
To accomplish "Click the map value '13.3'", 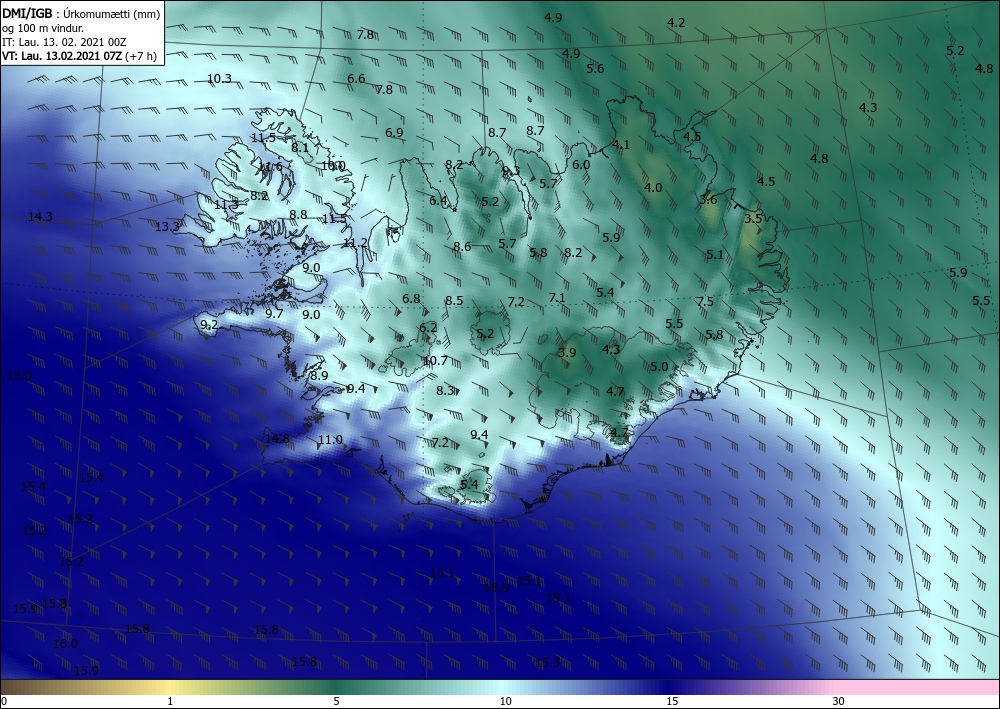I will coord(168,226).
